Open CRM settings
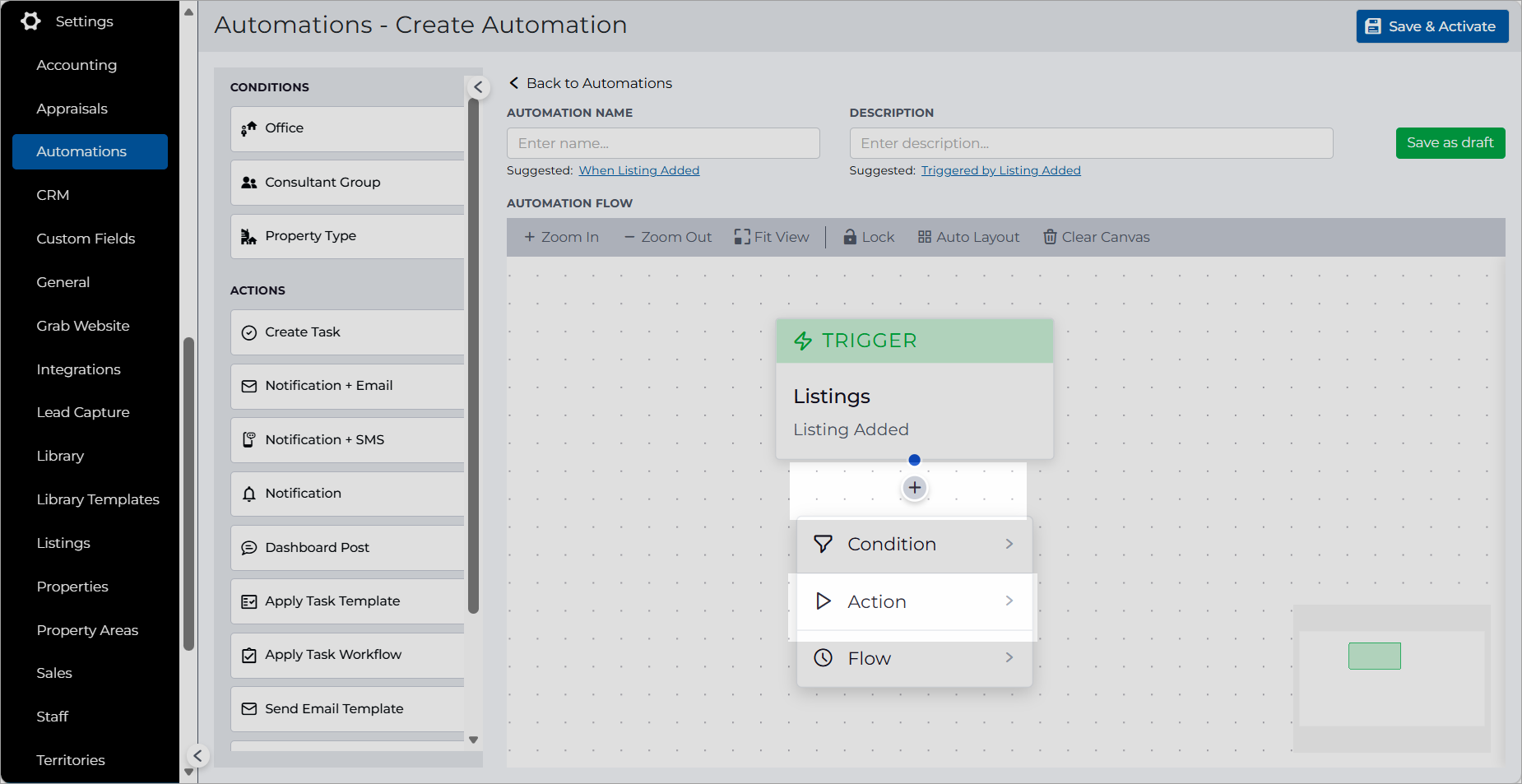 53,195
